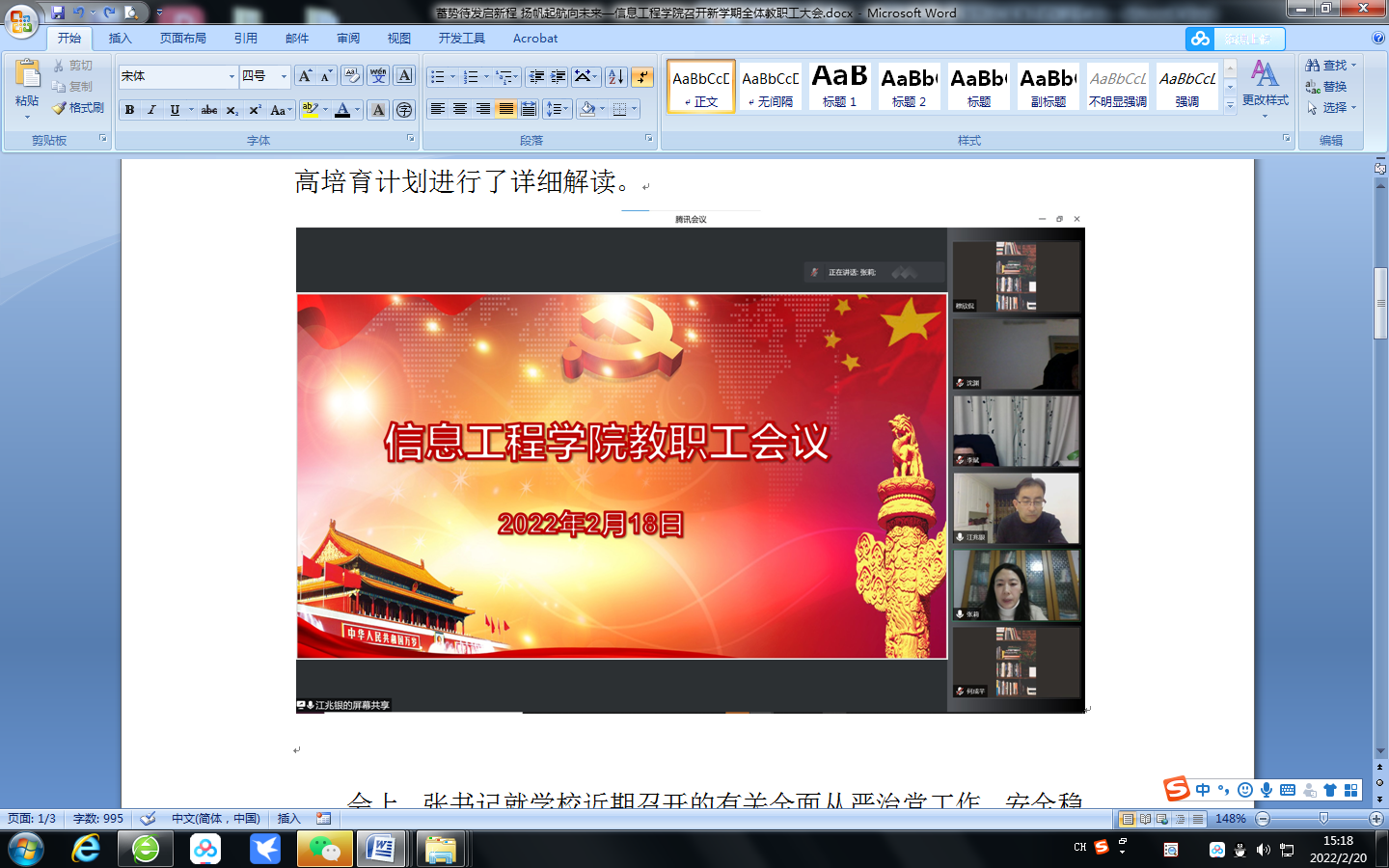
Task: Click the Sort A-Z icon
Action: (x=616, y=77)
